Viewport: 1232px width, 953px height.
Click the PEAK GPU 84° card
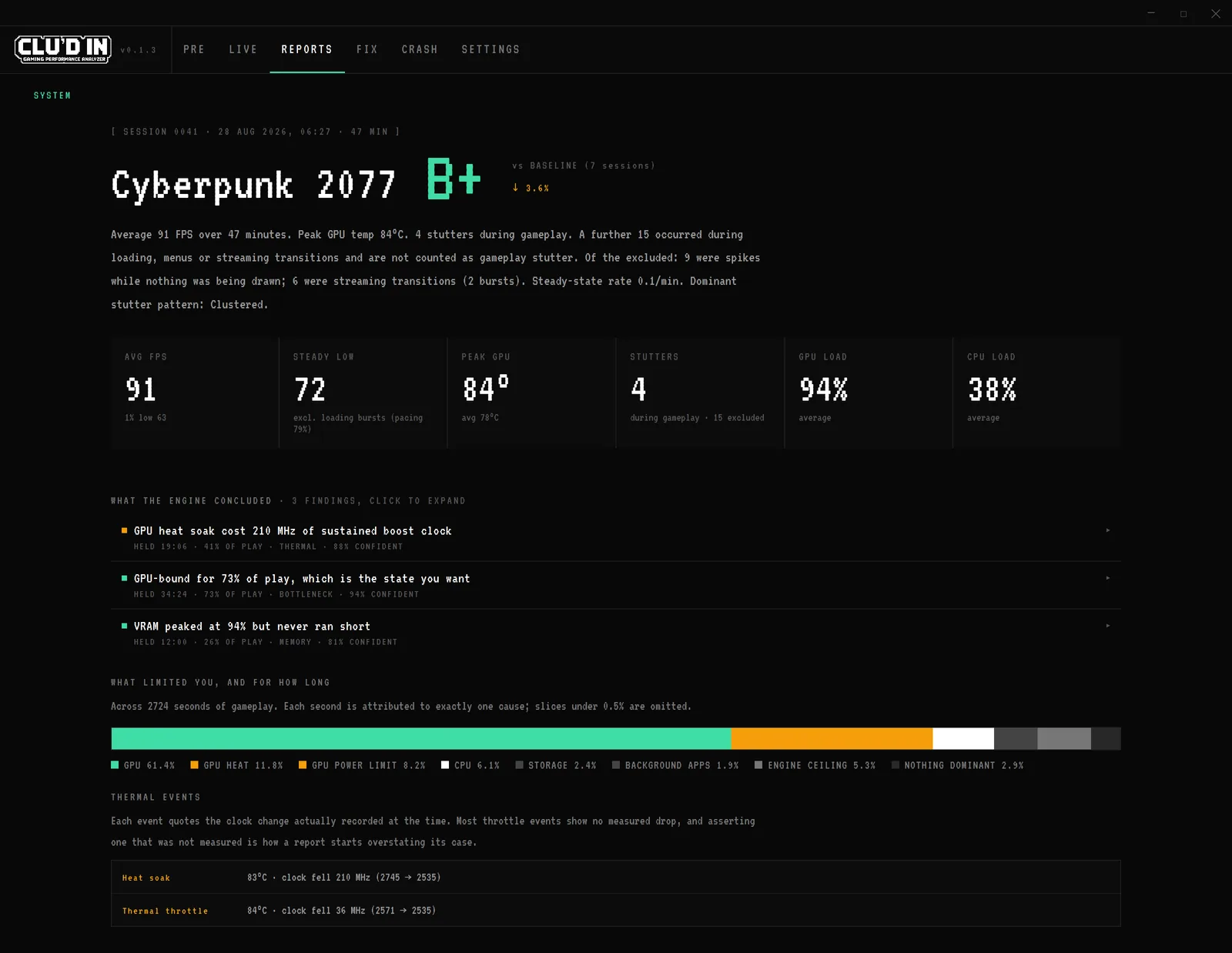(532, 393)
